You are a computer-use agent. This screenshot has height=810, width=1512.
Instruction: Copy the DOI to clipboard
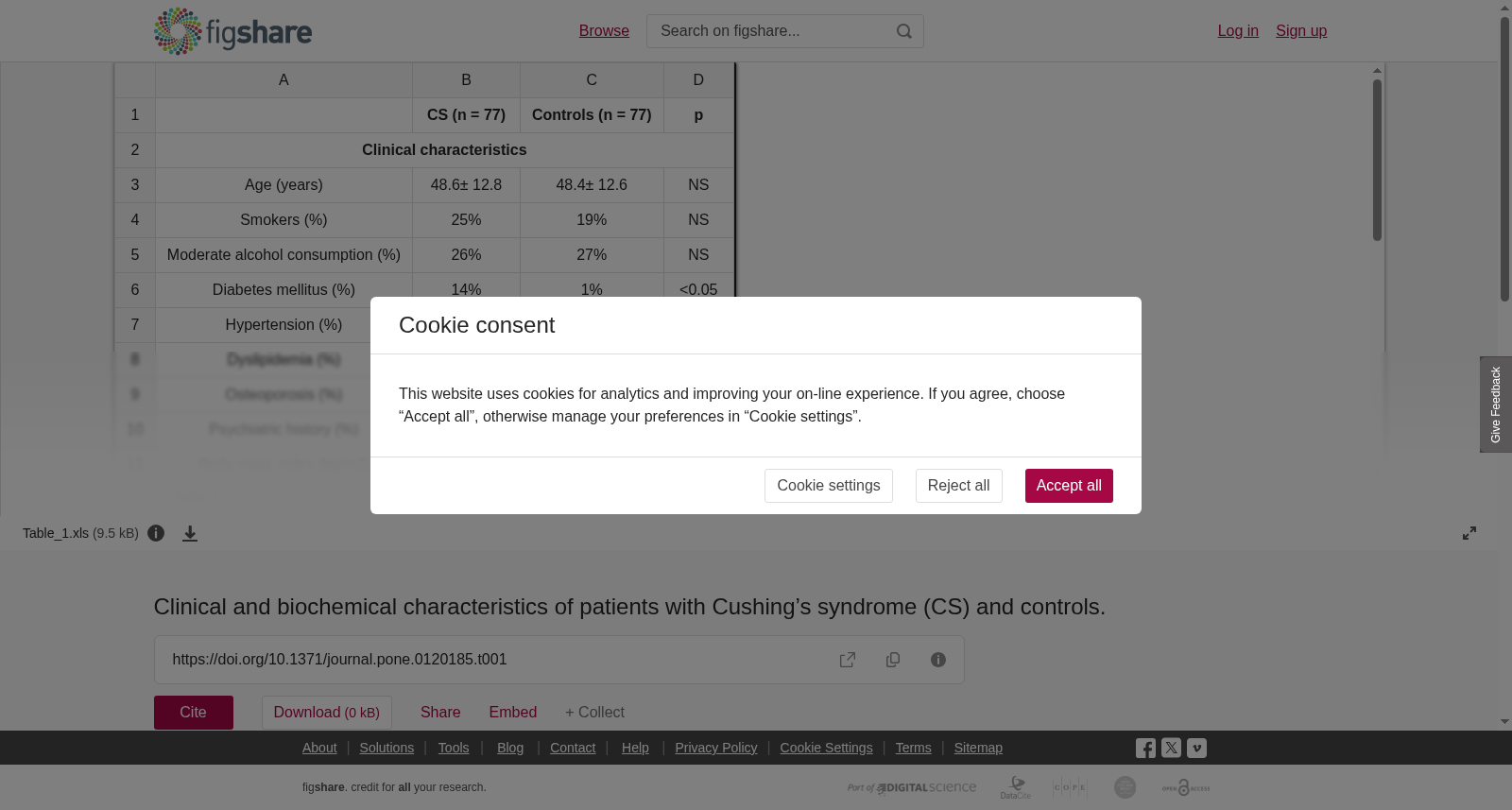(x=893, y=660)
